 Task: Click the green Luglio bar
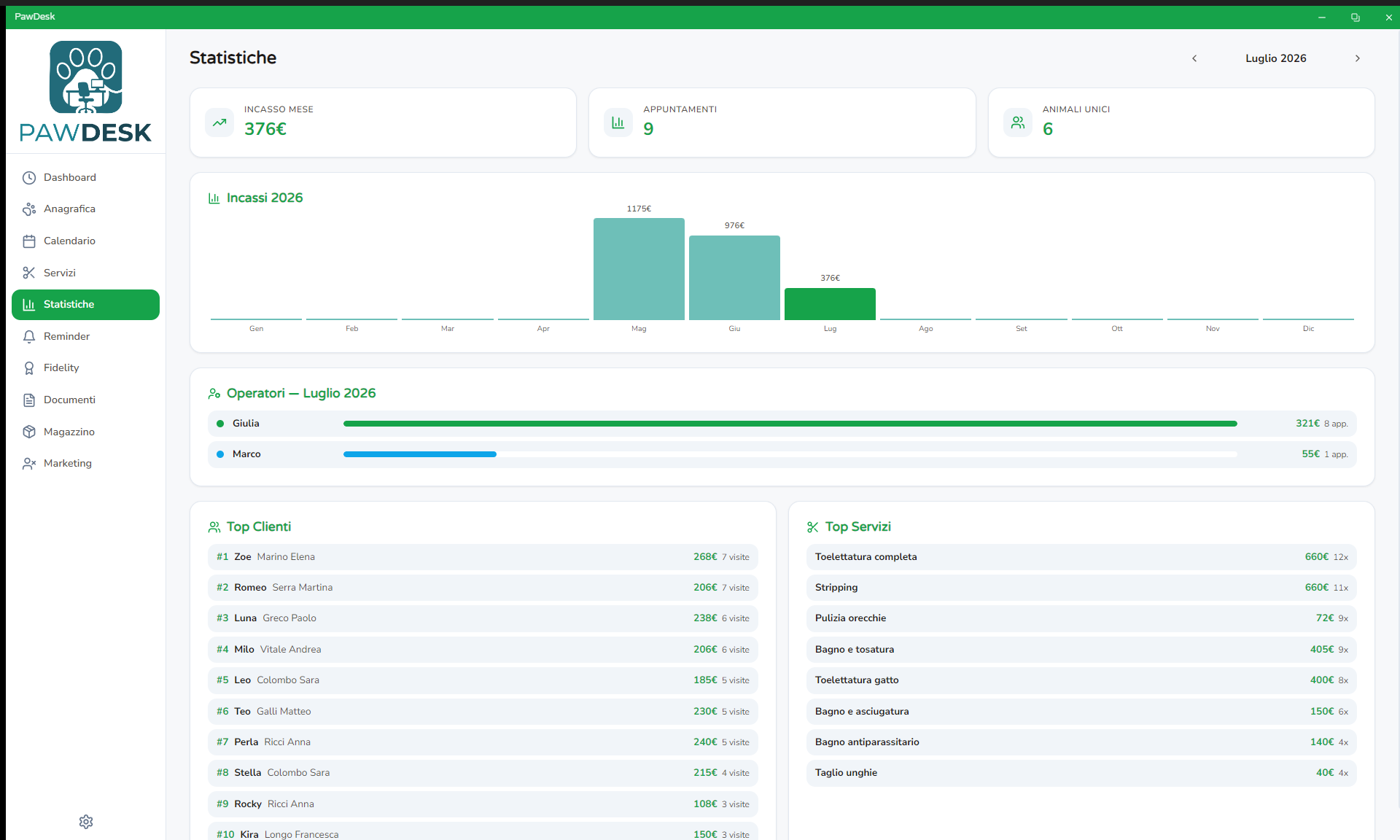(830, 304)
